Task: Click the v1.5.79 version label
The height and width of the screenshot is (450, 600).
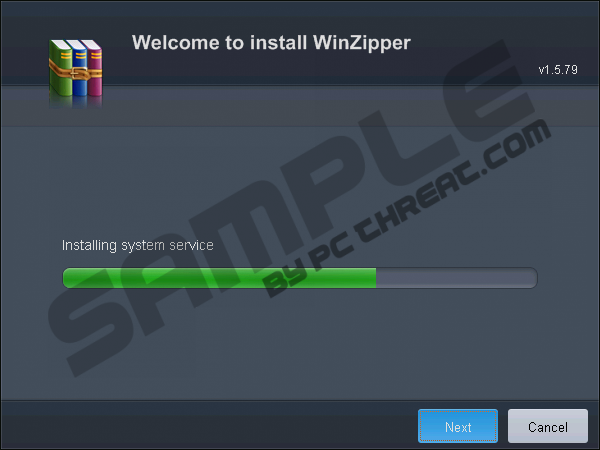Action: (558, 70)
